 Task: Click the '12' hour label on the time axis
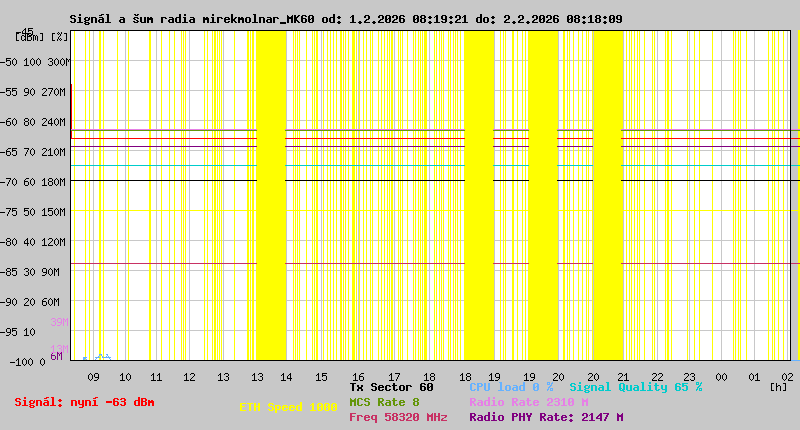pyautogui.click(x=189, y=377)
